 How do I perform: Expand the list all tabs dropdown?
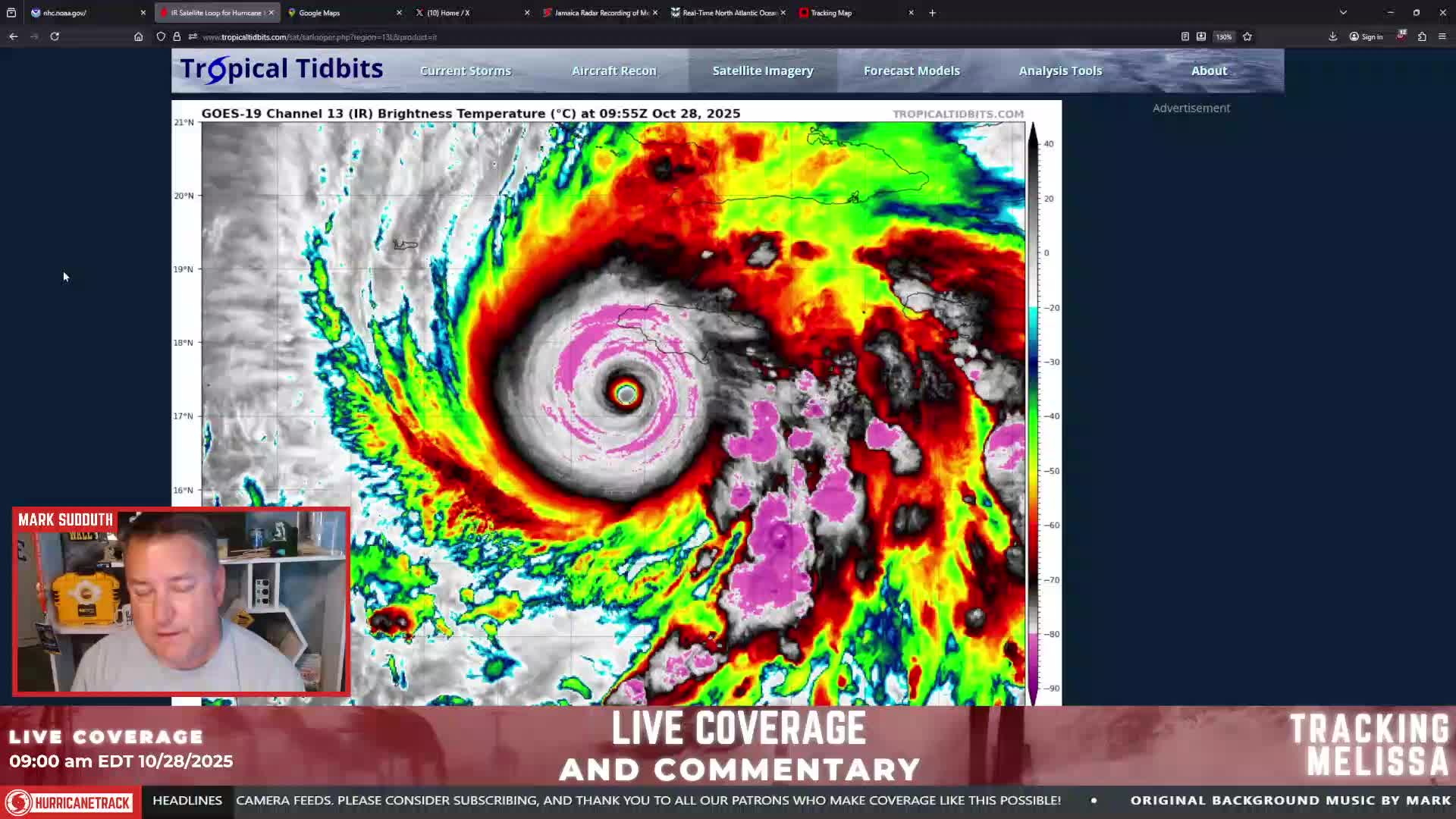pos(1343,13)
